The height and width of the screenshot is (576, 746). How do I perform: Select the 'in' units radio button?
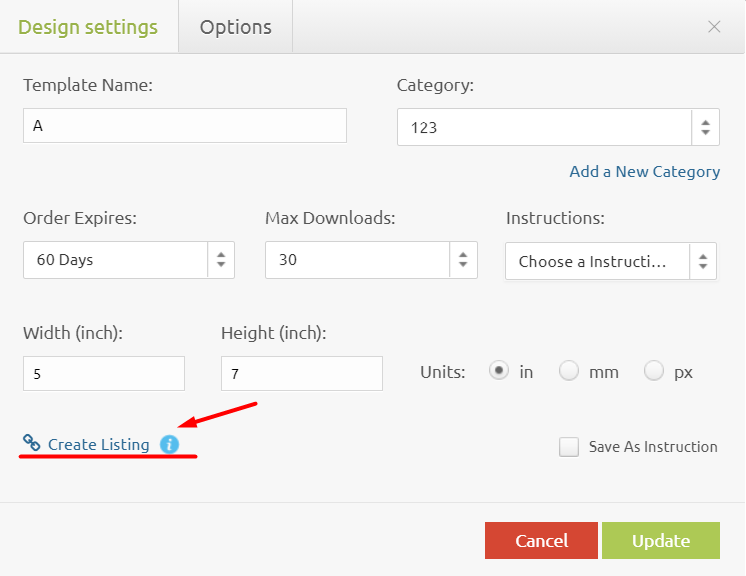pyautogui.click(x=498, y=372)
